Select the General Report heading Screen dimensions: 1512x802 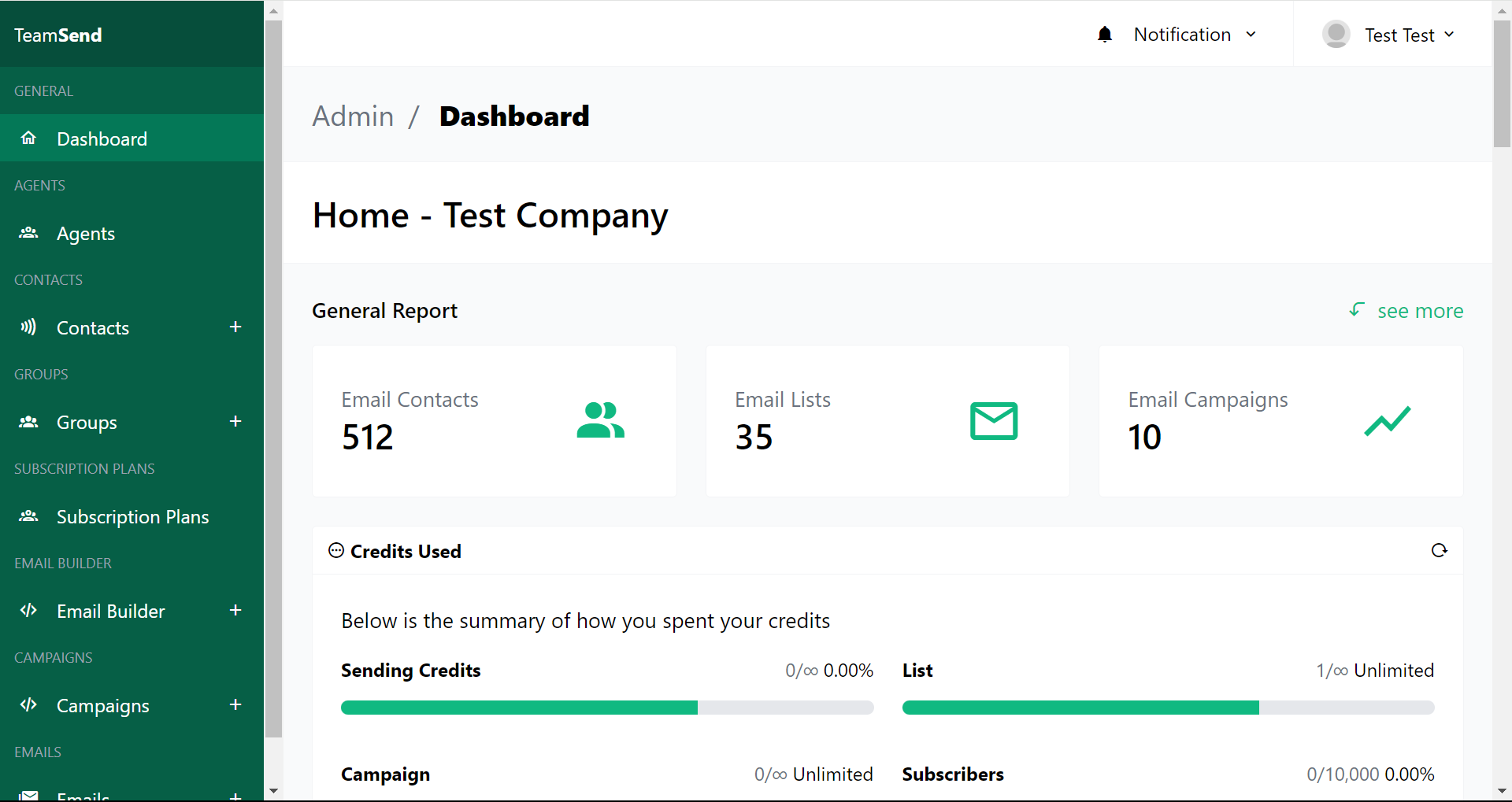(384, 311)
